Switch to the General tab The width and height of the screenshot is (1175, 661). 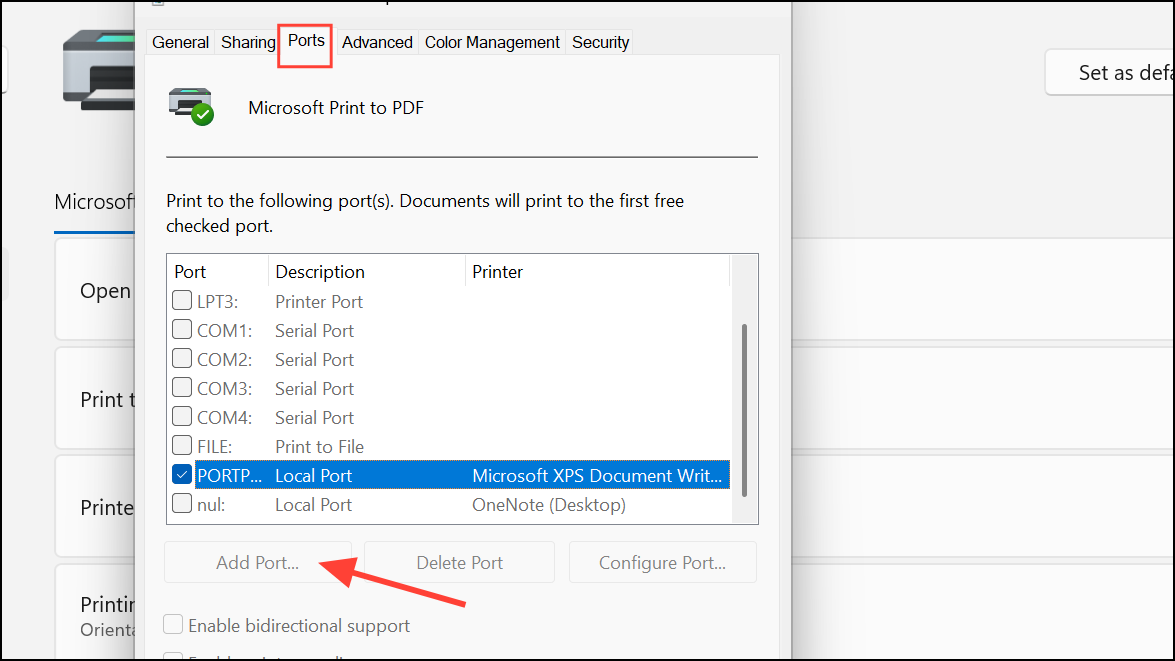coord(180,42)
